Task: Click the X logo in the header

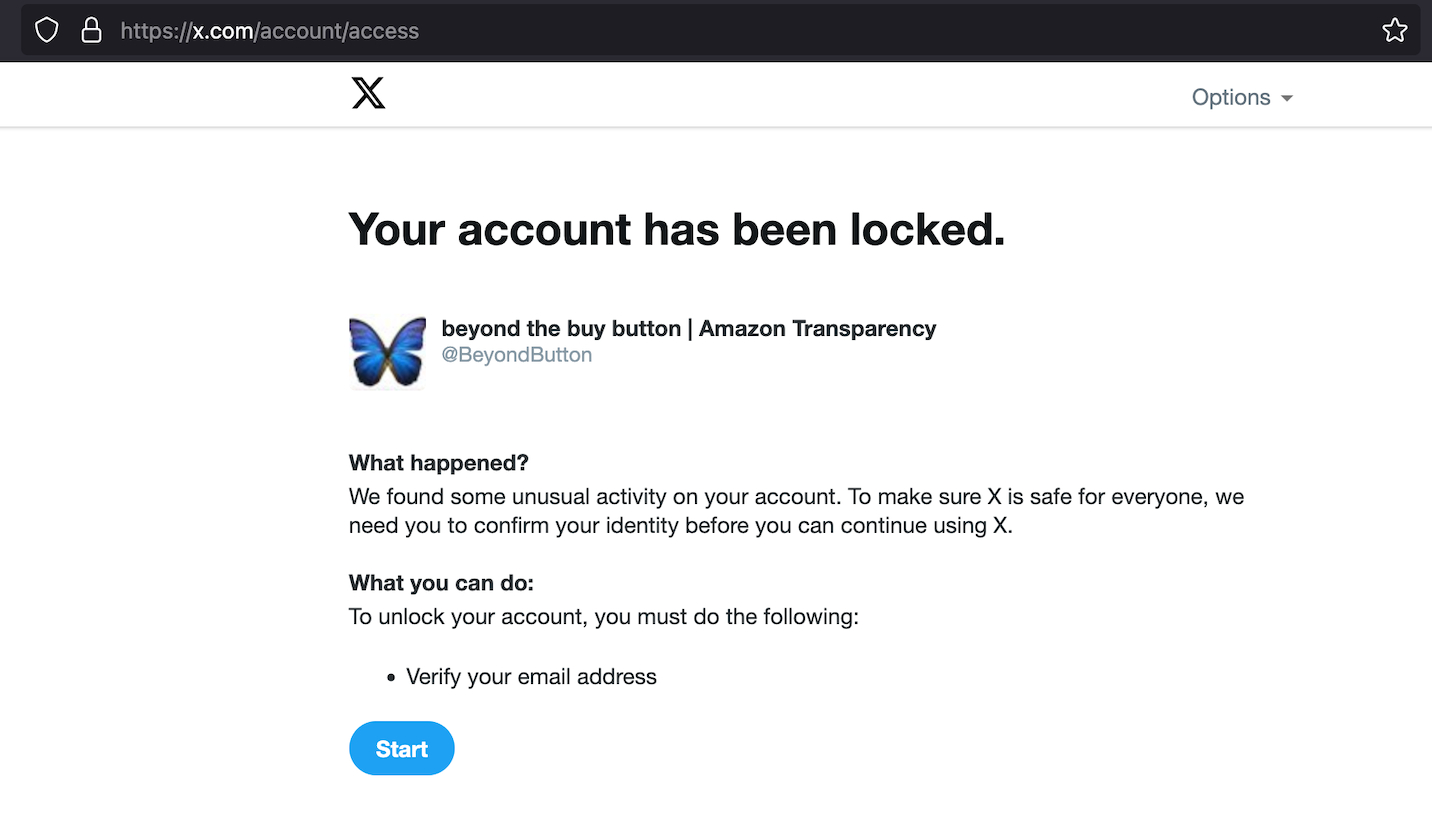Action: point(368,95)
